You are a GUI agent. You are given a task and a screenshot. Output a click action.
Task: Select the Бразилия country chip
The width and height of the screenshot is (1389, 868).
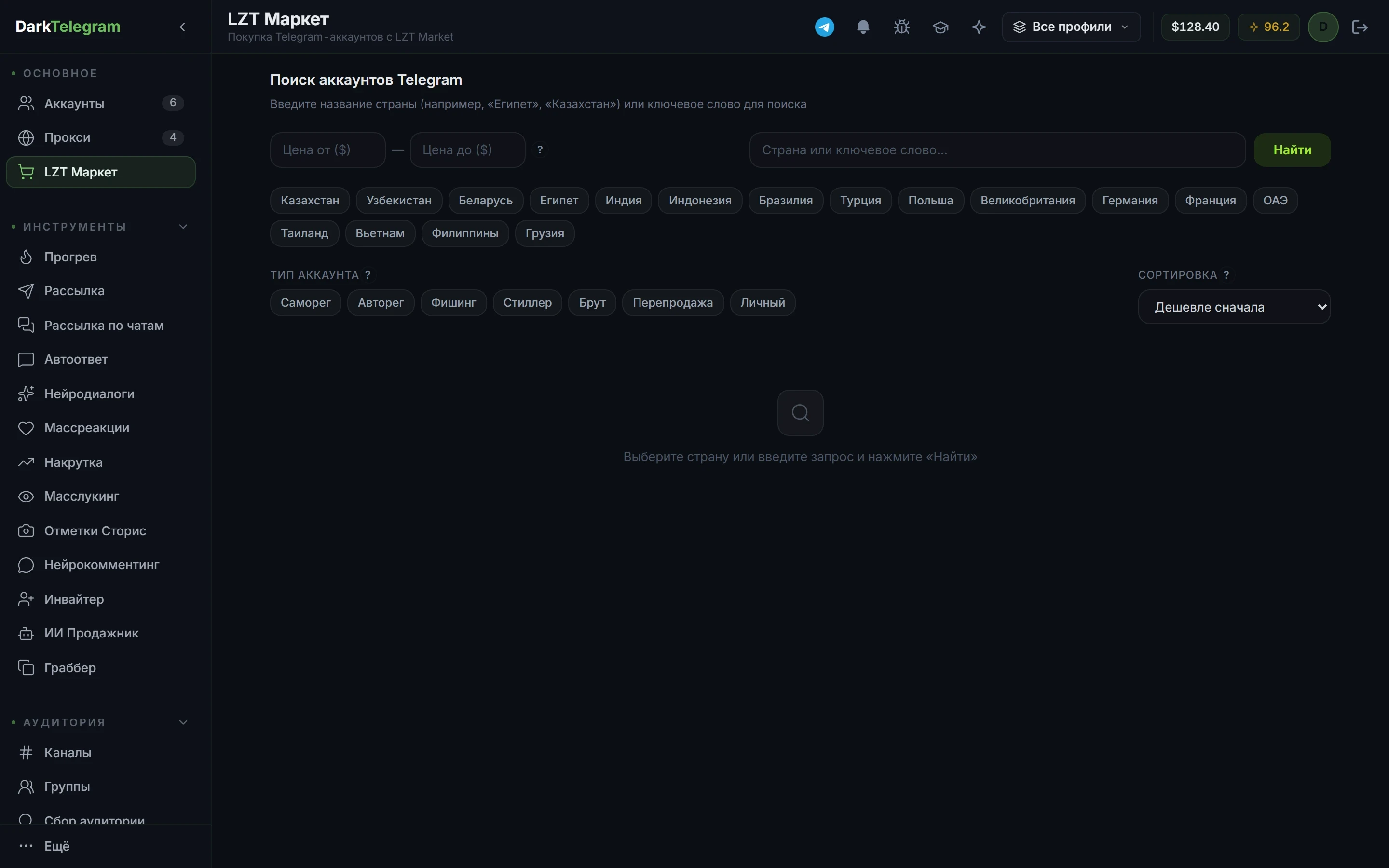[786, 200]
